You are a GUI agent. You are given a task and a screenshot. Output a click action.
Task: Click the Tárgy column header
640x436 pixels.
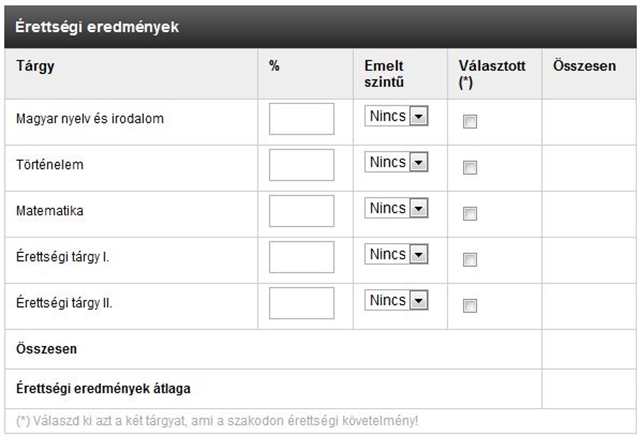35,65
